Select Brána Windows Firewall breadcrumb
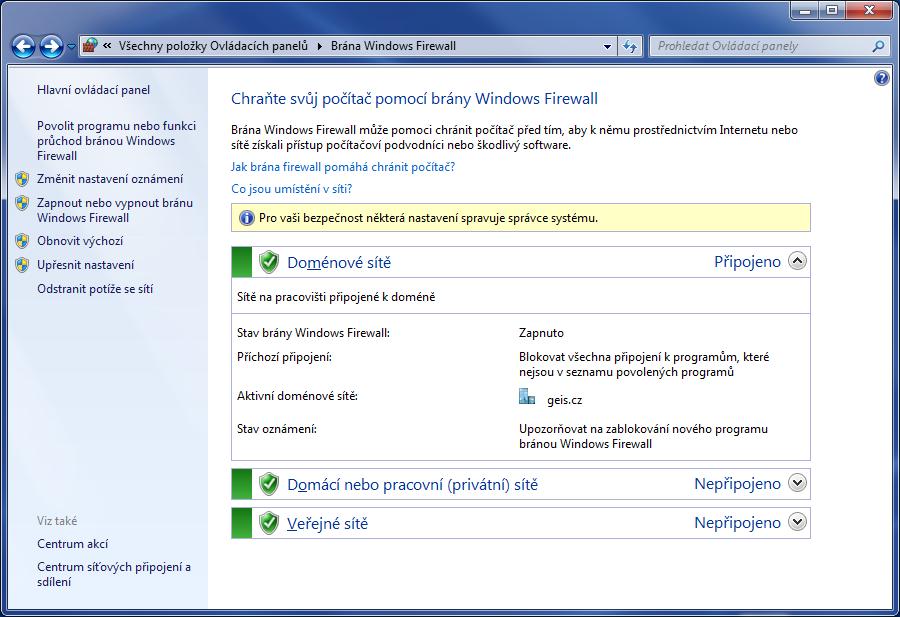The height and width of the screenshot is (617, 900). coord(393,46)
